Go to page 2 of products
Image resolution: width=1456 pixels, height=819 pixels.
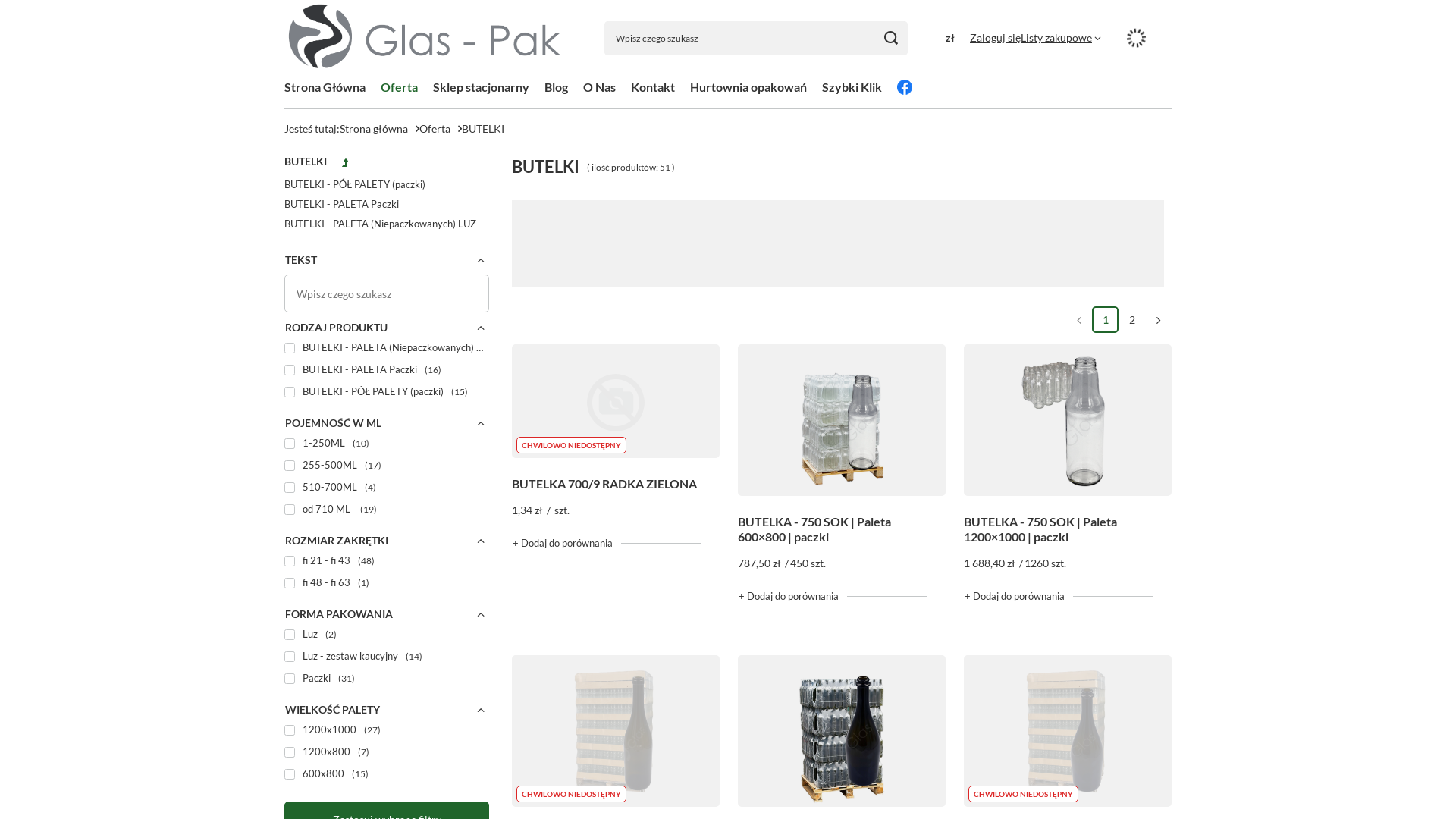pos(1132,320)
